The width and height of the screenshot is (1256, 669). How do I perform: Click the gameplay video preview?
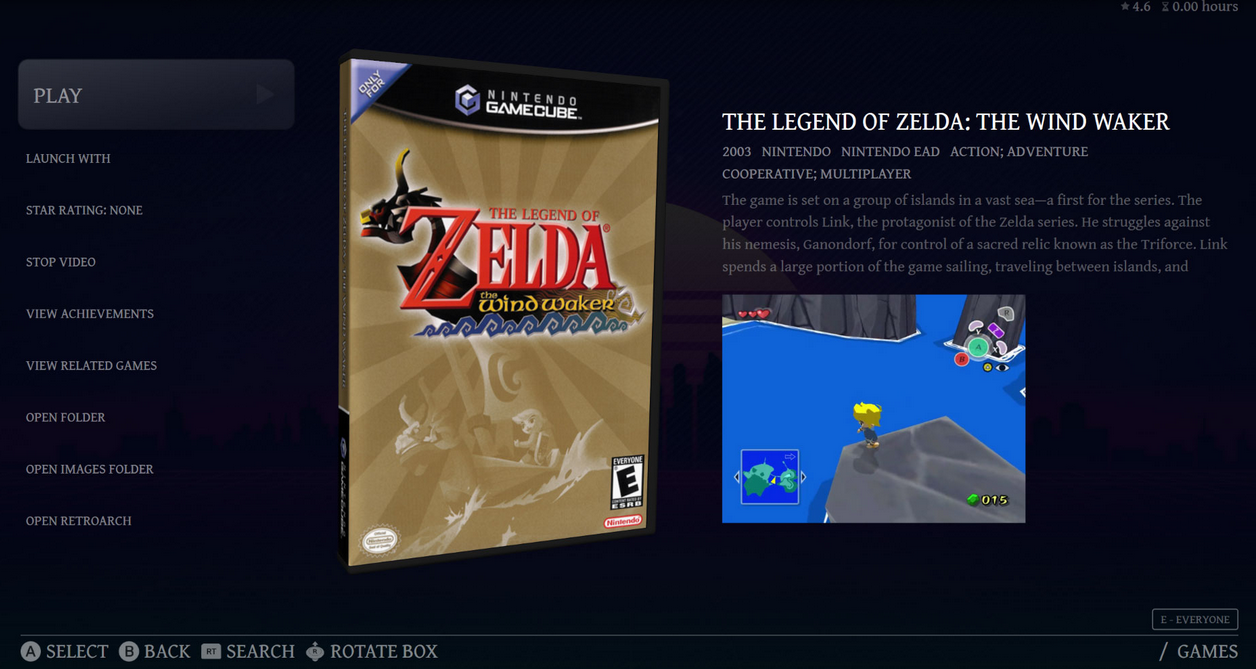pyautogui.click(x=874, y=408)
